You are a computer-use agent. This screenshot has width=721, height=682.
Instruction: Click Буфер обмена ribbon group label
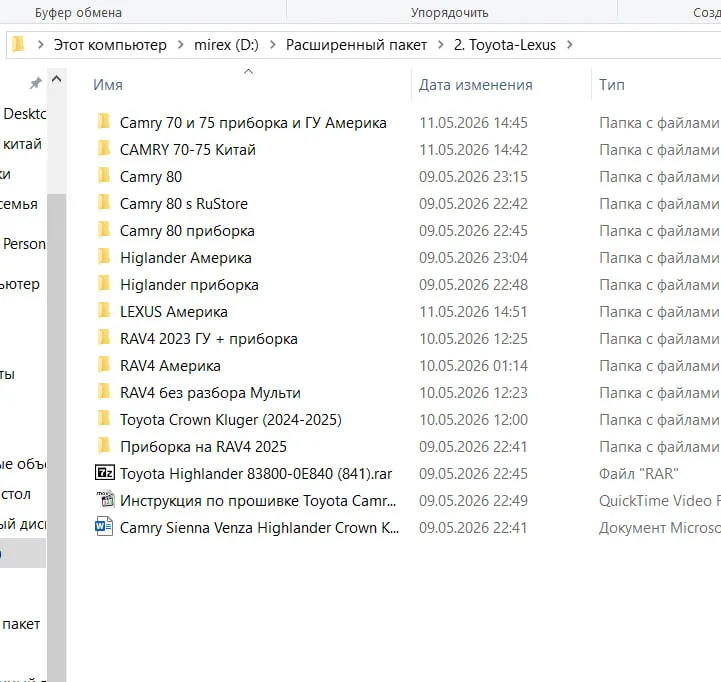click(x=78, y=12)
